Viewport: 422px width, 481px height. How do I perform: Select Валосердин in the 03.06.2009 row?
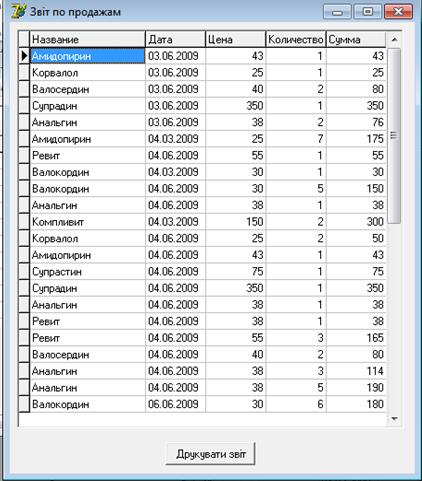[88, 89]
